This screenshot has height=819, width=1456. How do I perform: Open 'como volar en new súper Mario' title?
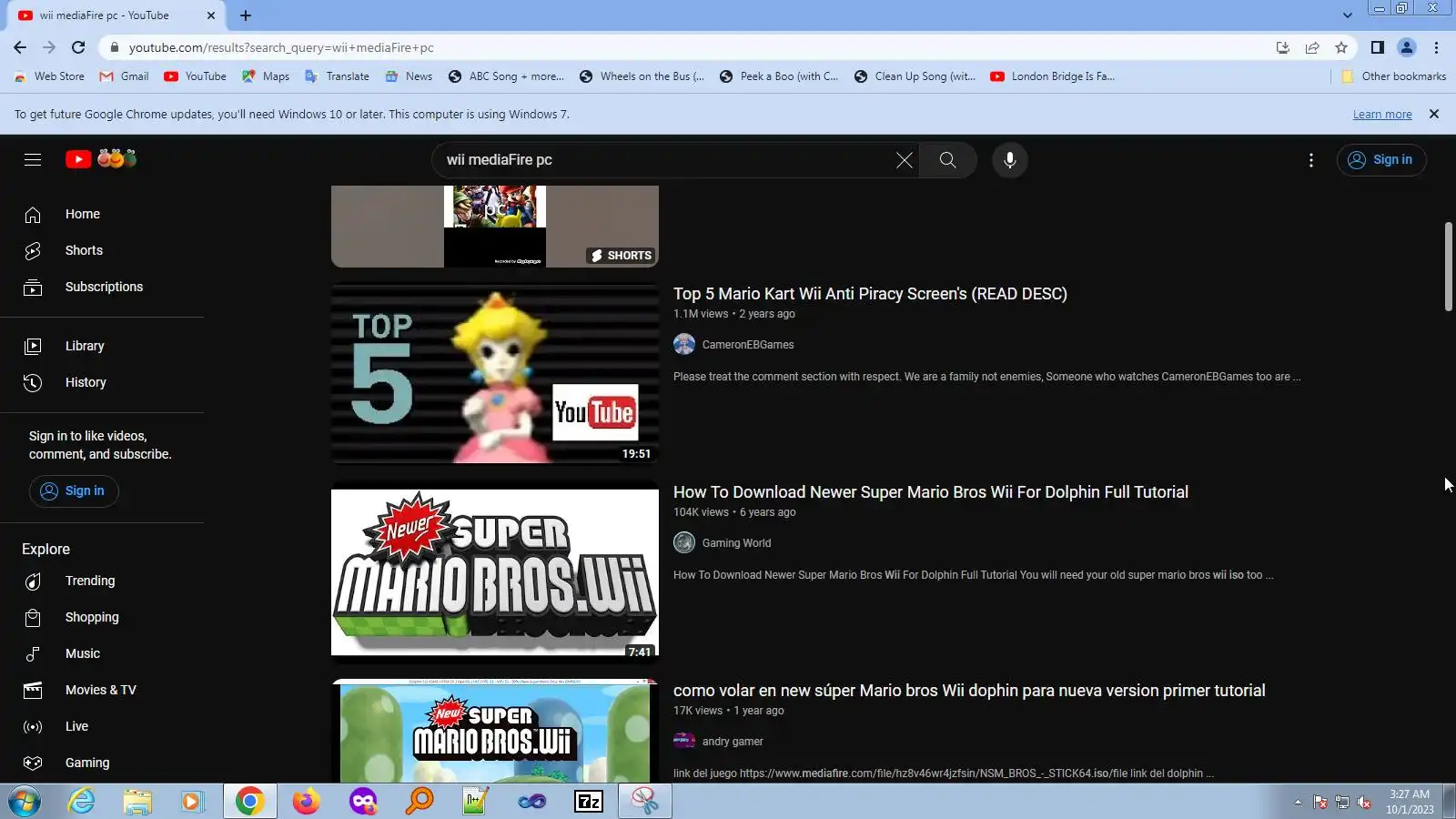coord(969,691)
